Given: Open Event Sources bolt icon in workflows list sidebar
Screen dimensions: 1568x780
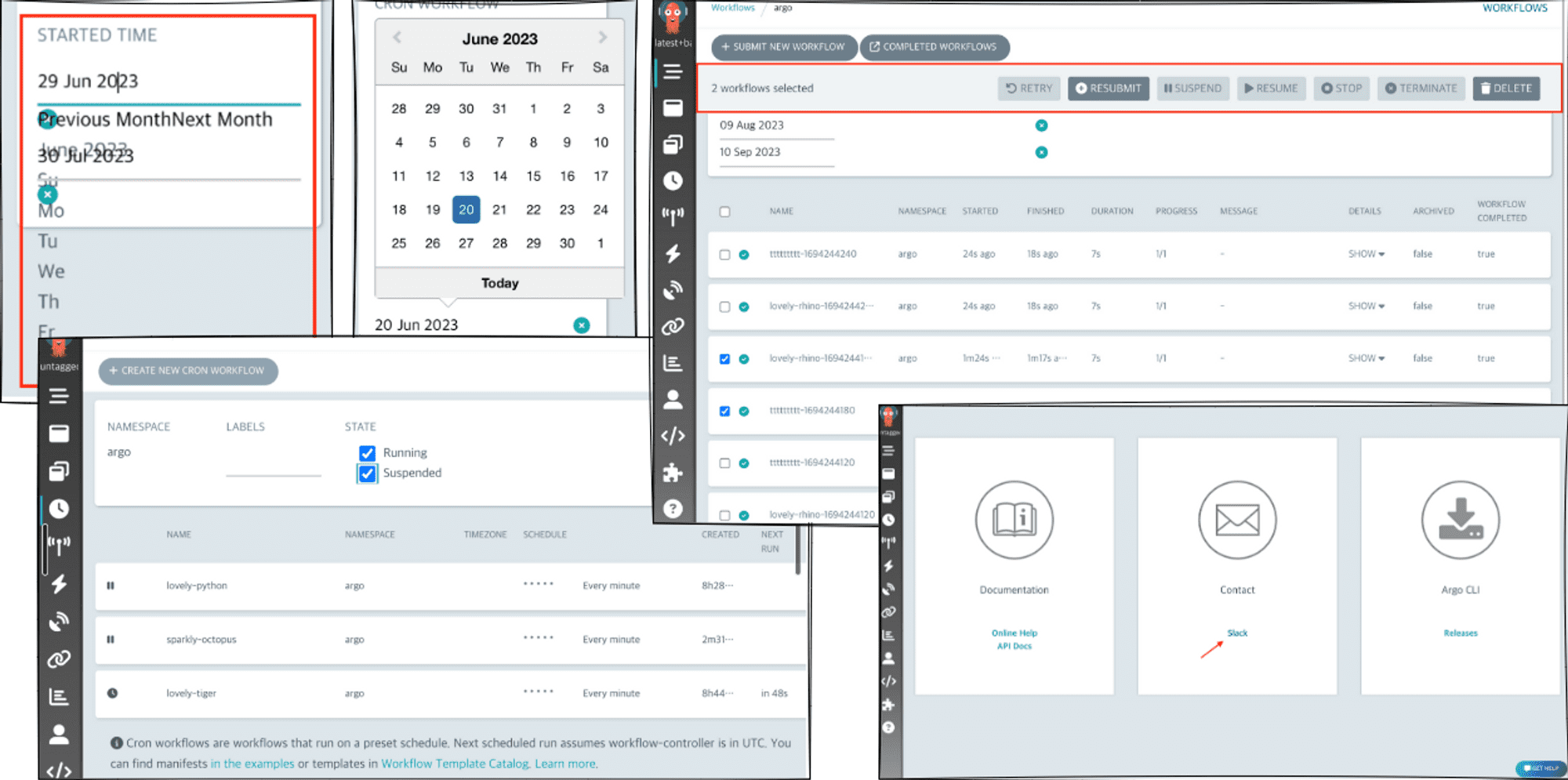Looking at the screenshot, I should point(673,253).
